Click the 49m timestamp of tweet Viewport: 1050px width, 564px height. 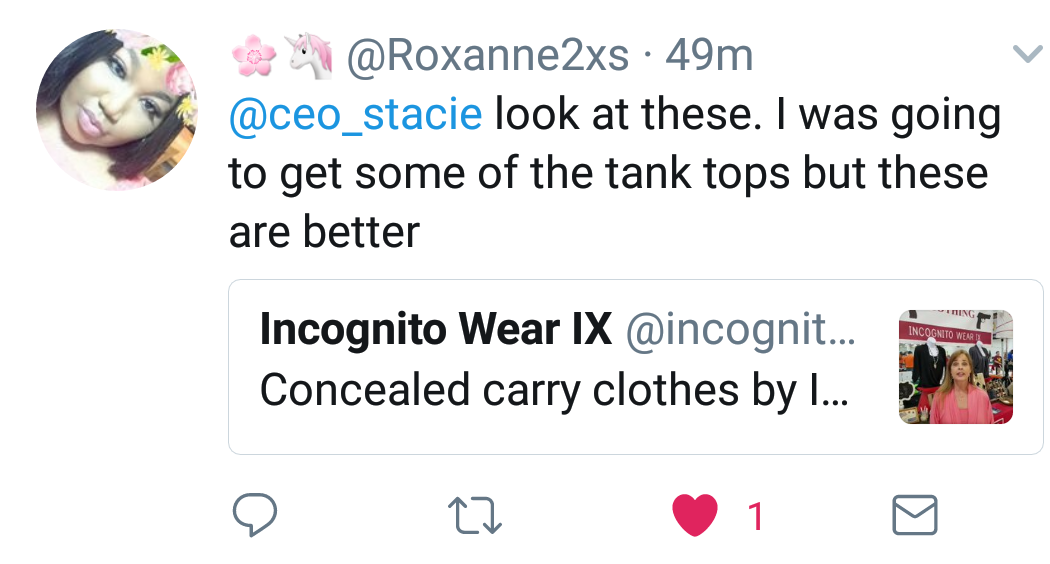point(708,57)
